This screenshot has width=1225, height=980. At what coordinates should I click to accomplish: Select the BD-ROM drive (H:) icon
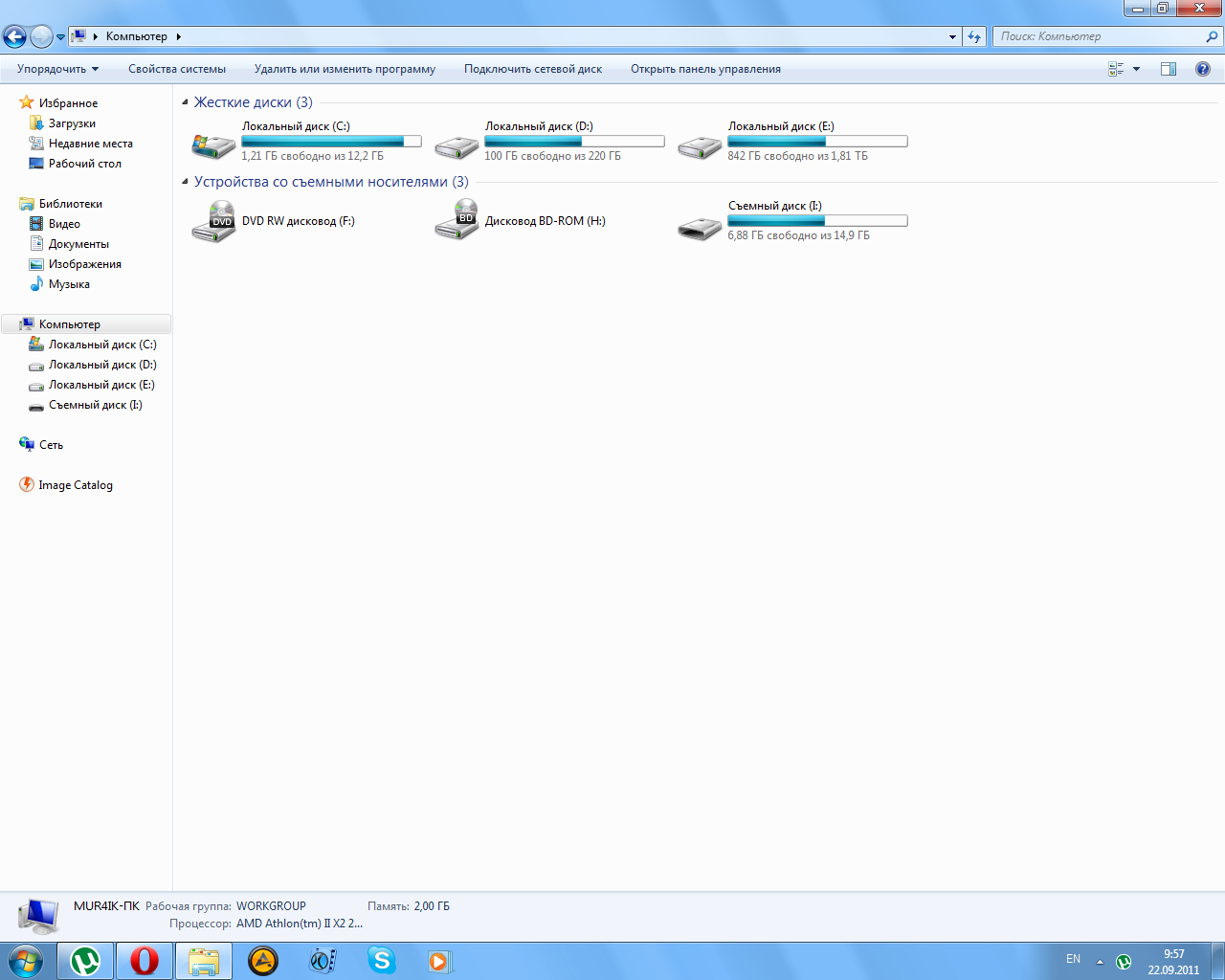pos(457,222)
